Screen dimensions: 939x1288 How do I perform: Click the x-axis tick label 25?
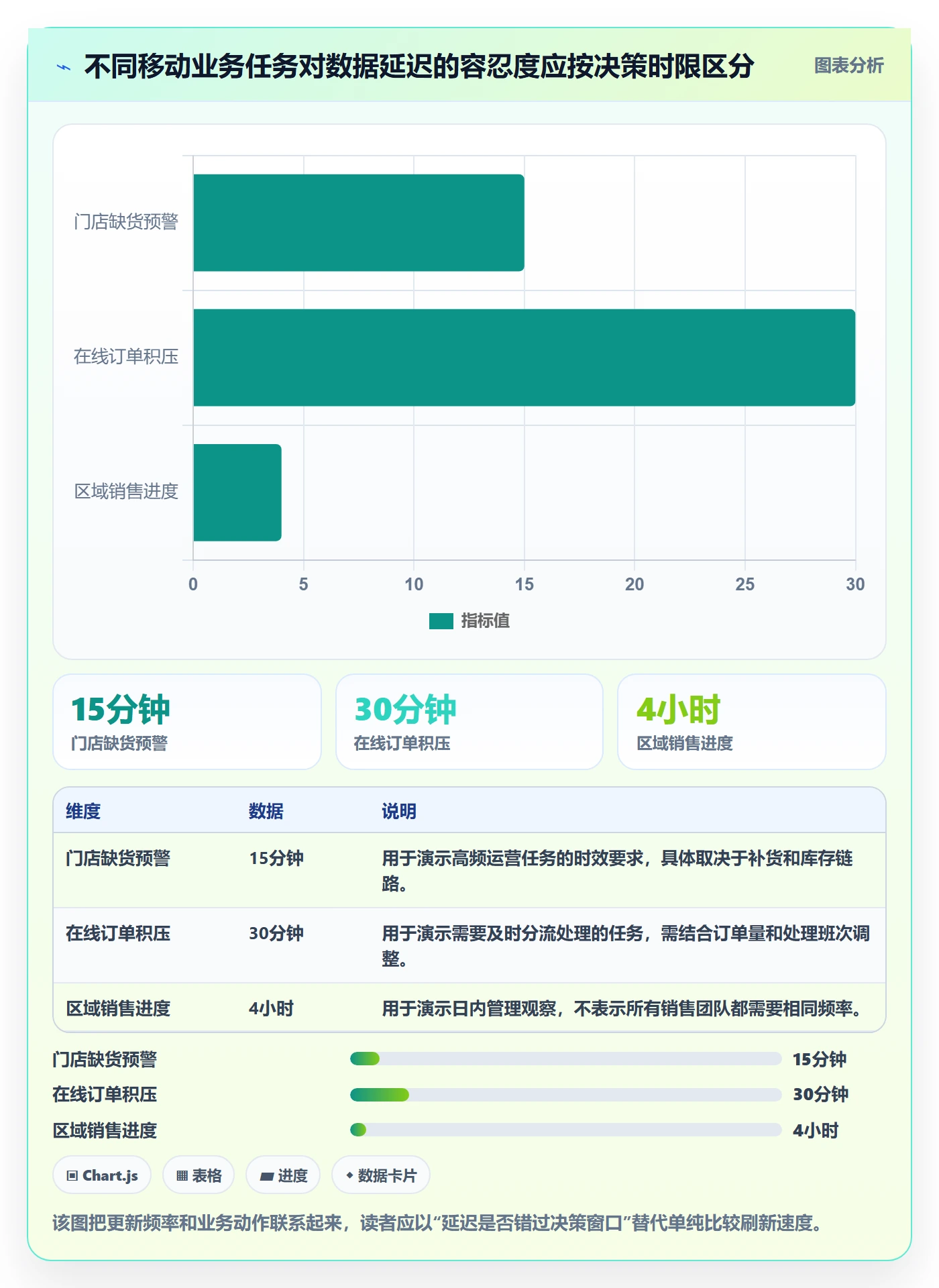click(745, 584)
